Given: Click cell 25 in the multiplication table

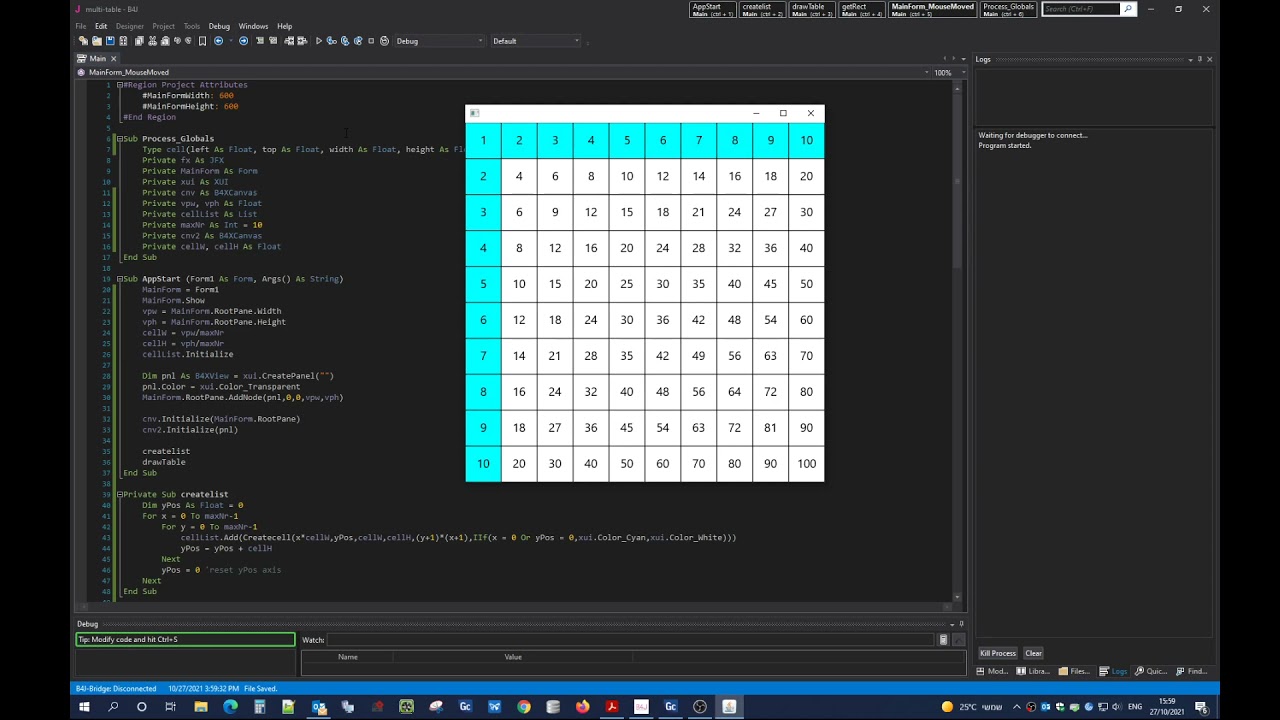Looking at the screenshot, I should [x=626, y=284].
